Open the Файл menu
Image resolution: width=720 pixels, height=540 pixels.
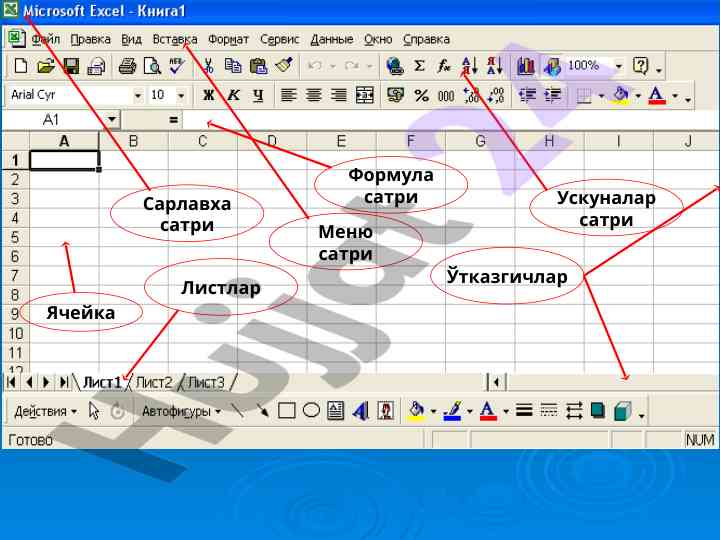[45, 39]
